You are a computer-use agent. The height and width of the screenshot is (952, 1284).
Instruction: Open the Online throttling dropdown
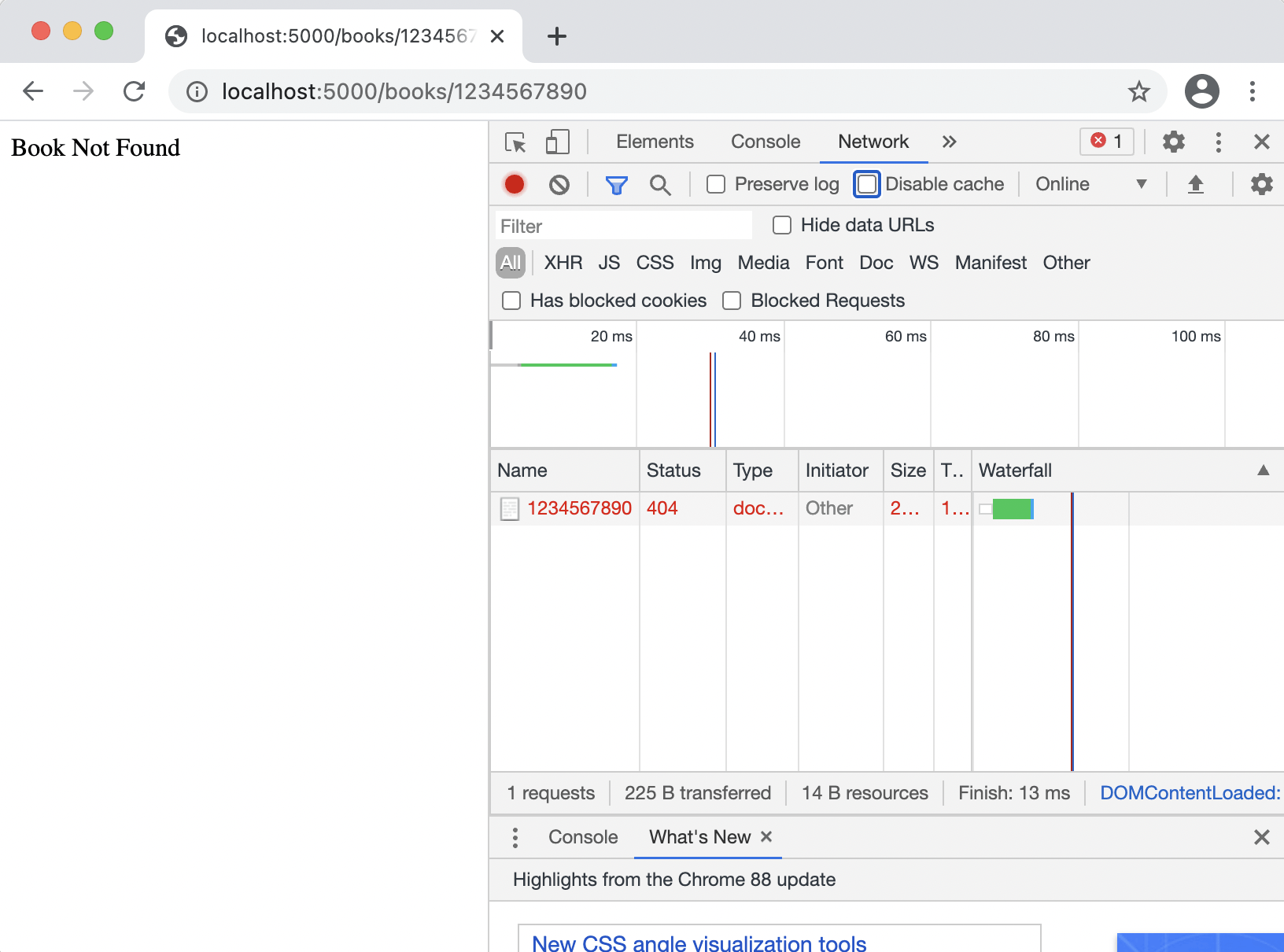[x=1090, y=184]
